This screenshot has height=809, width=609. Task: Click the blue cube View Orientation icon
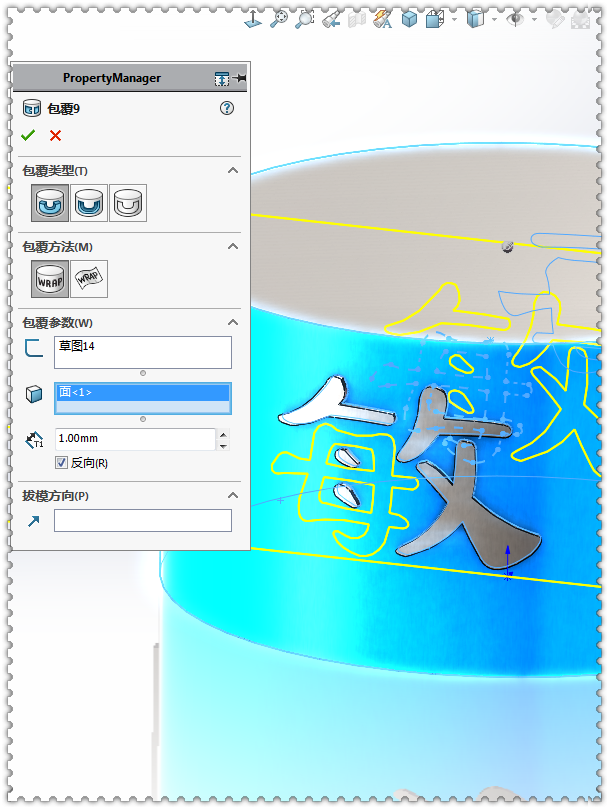(409, 19)
